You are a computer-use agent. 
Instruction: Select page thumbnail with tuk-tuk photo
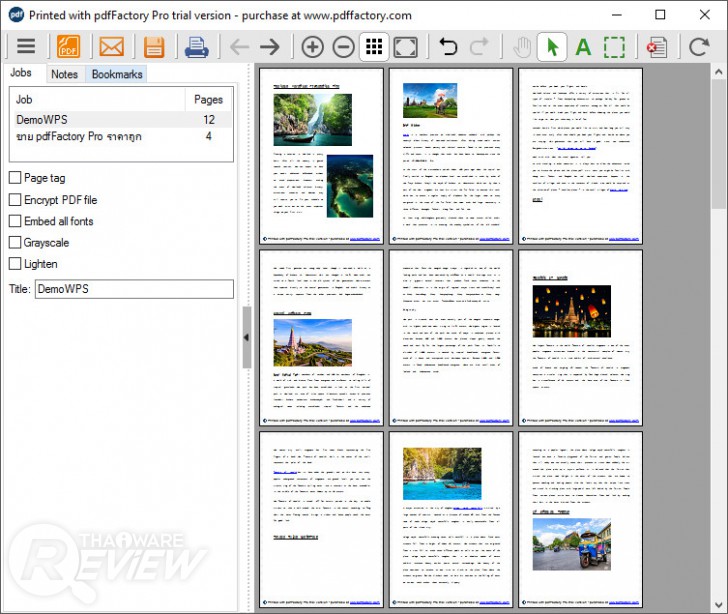tap(580, 519)
